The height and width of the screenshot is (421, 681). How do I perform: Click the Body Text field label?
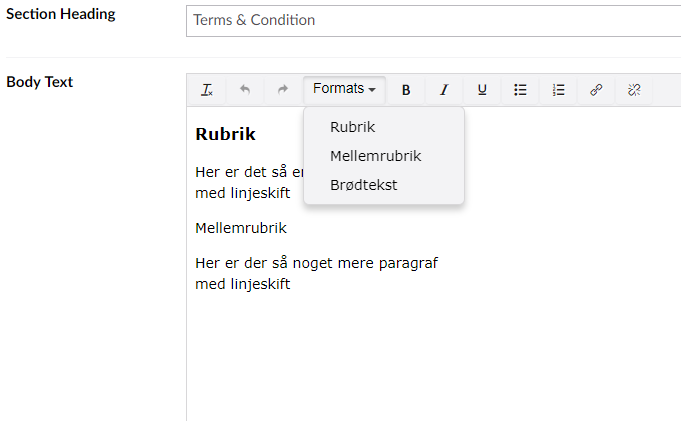(x=40, y=82)
